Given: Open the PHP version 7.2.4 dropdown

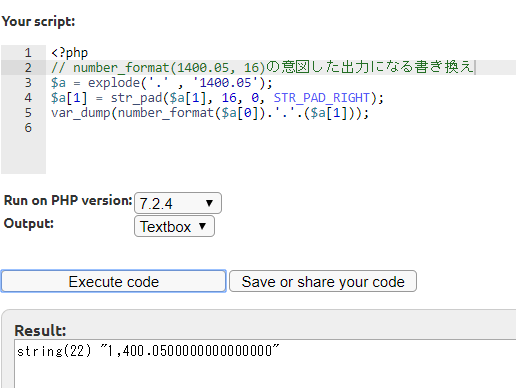Looking at the screenshot, I should pyautogui.click(x=178, y=203).
